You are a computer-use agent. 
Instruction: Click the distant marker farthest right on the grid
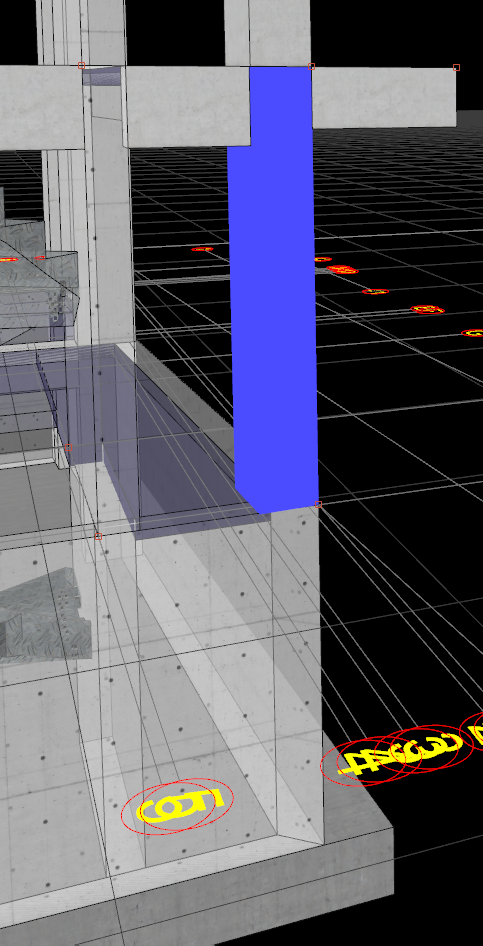[x=473, y=333]
